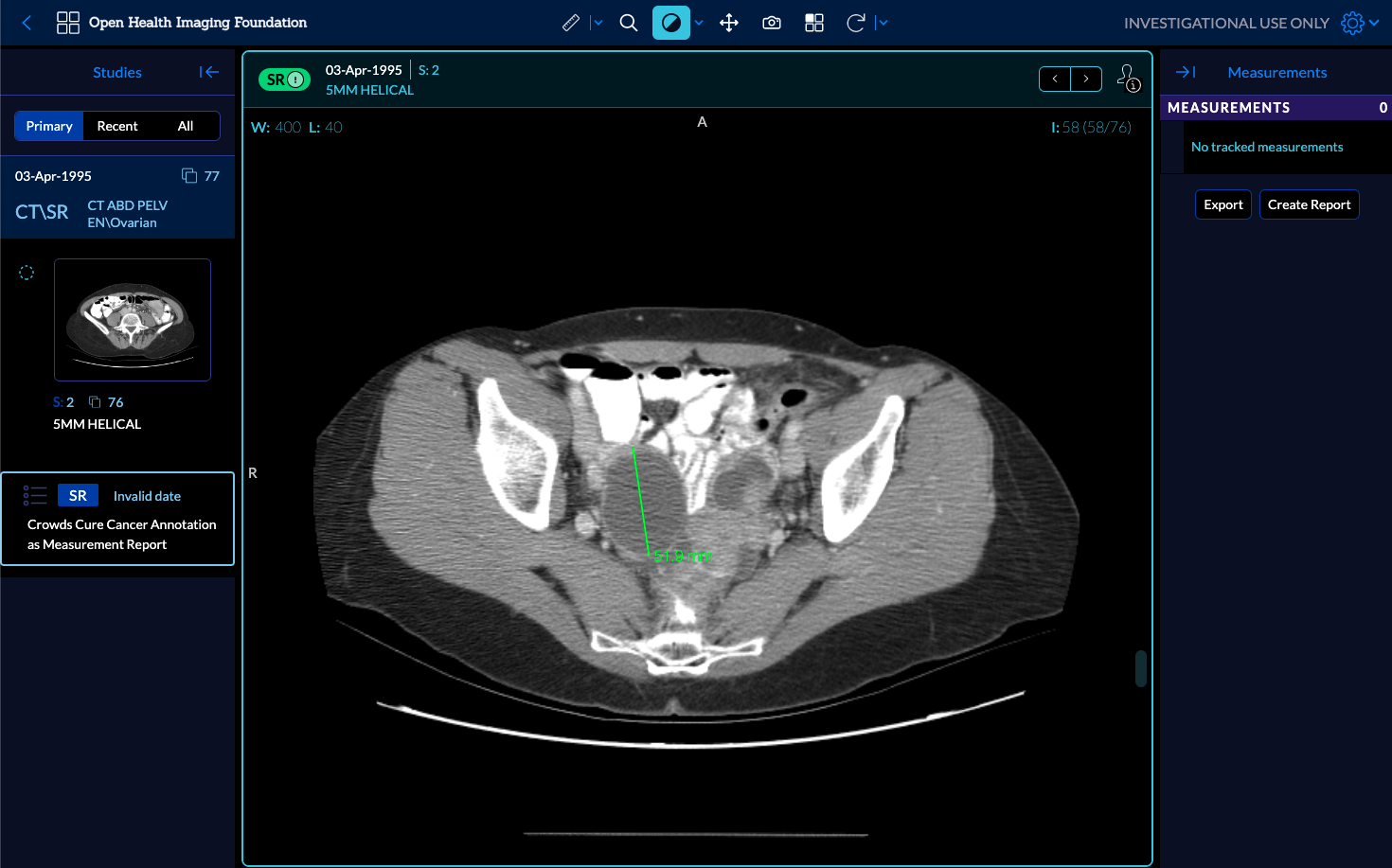Switch study filter to Recent
Image resolution: width=1392 pixels, height=868 pixels.
(117, 126)
